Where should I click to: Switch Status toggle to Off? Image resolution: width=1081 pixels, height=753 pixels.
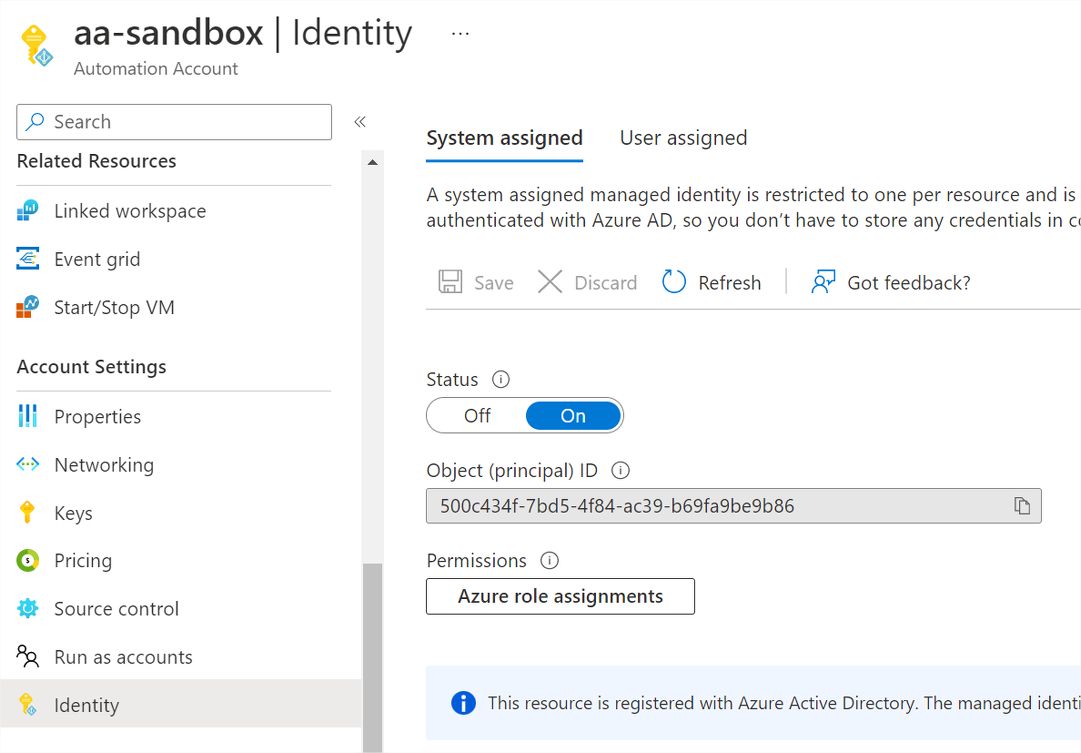pyautogui.click(x=477, y=416)
